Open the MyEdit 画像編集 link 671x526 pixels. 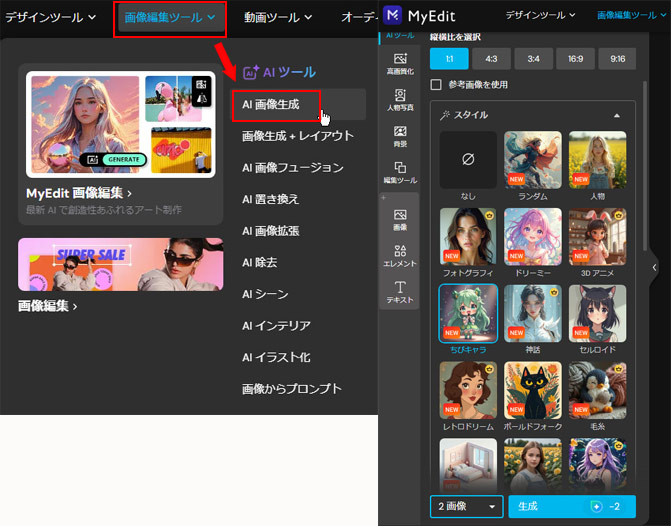click(79, 192)
